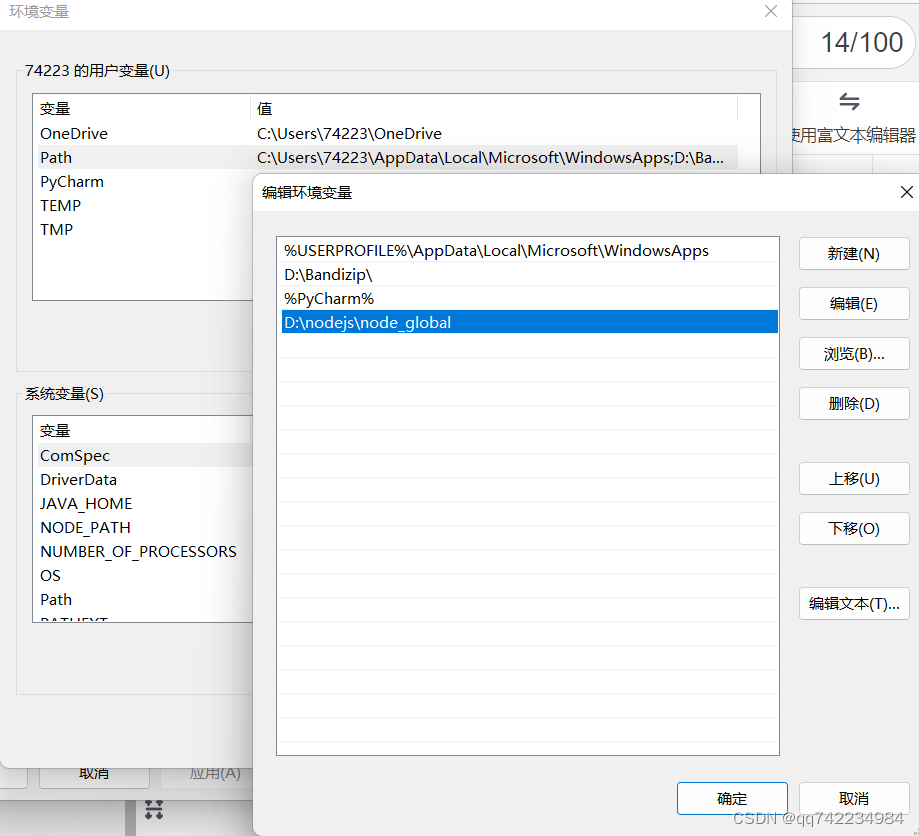Select the WindowsApps path entry
The image size is (919, 836).
496,250
